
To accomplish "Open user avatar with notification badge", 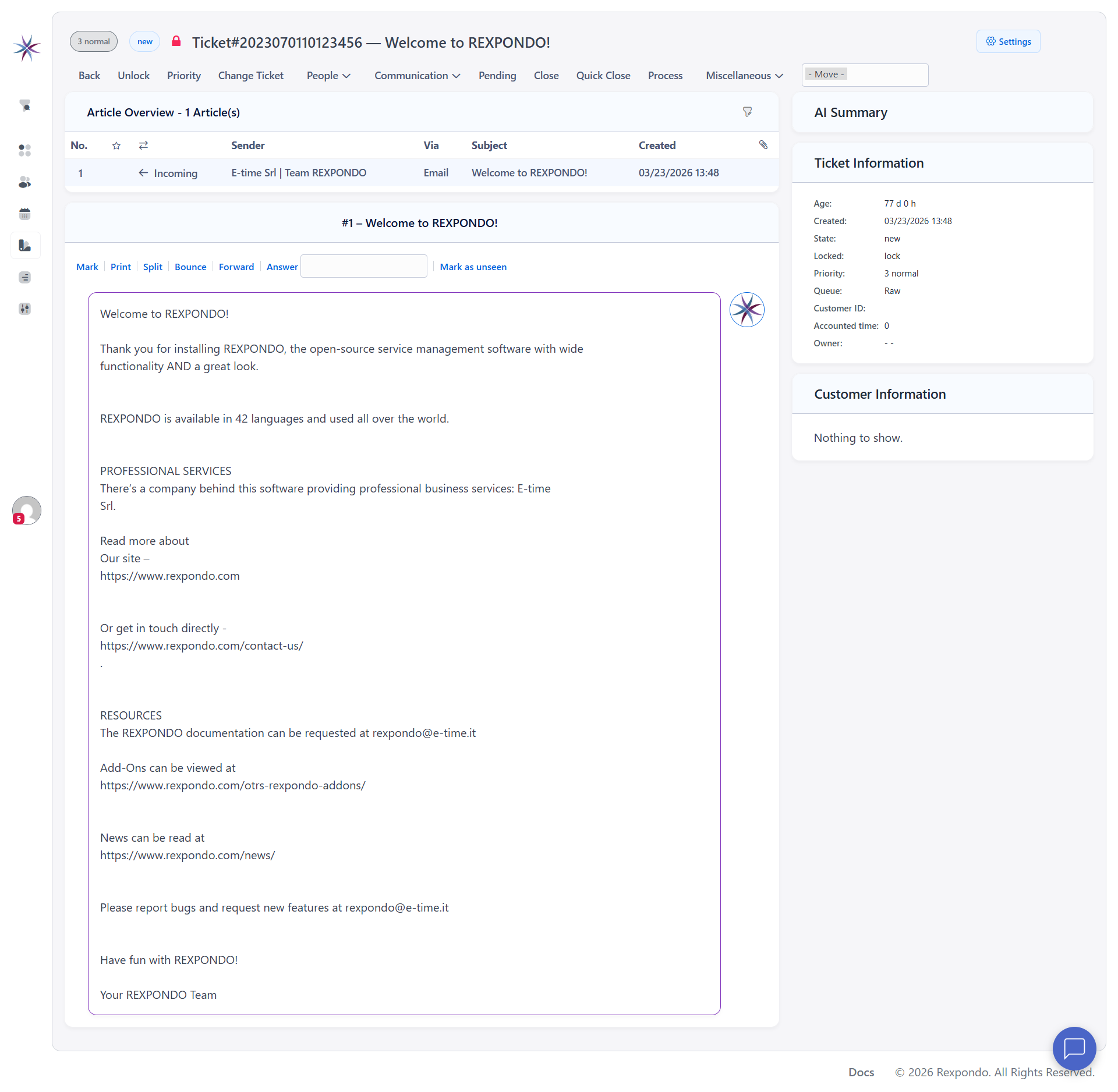I will pyautogui.click(x=27, y=510).
